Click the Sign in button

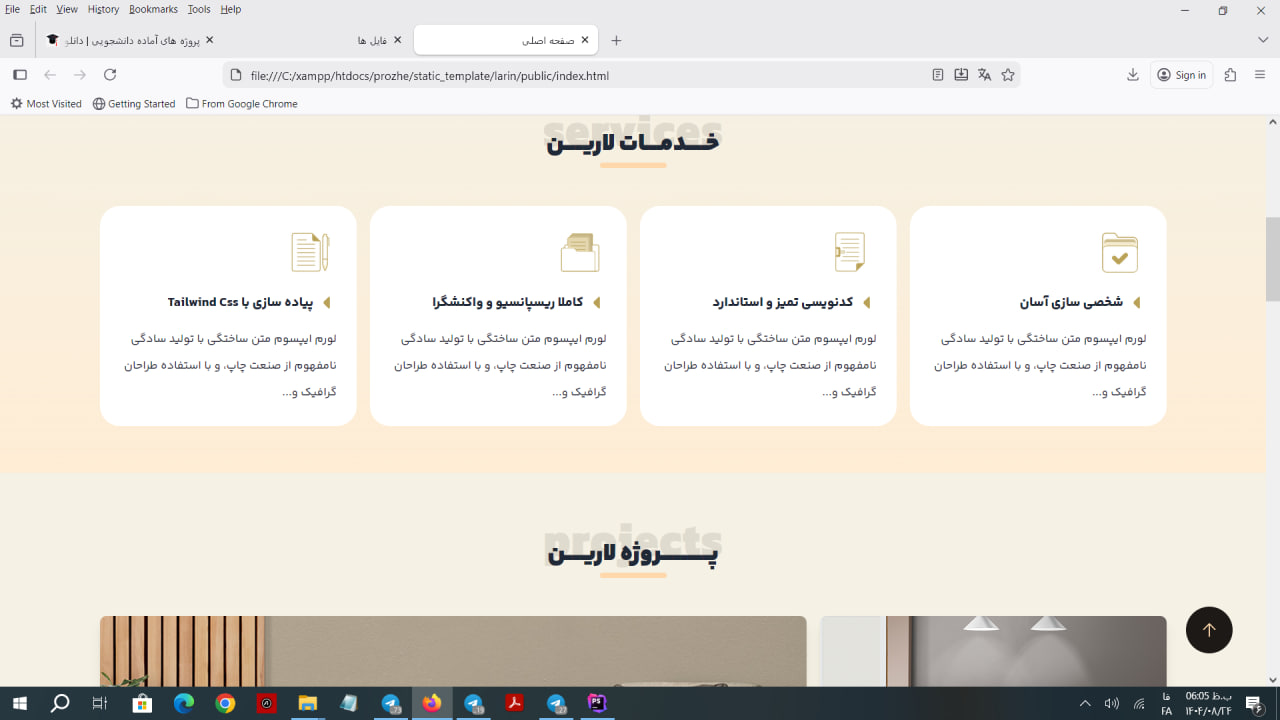(x=1181, y=74)
